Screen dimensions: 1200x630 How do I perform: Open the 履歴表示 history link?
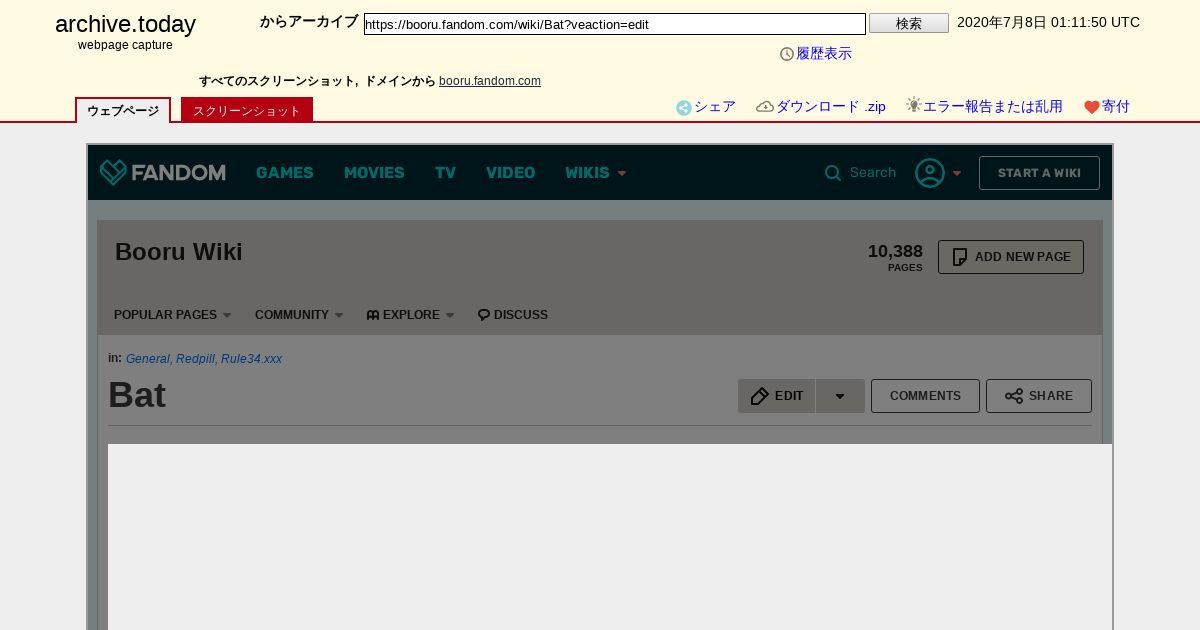[824, 54]
